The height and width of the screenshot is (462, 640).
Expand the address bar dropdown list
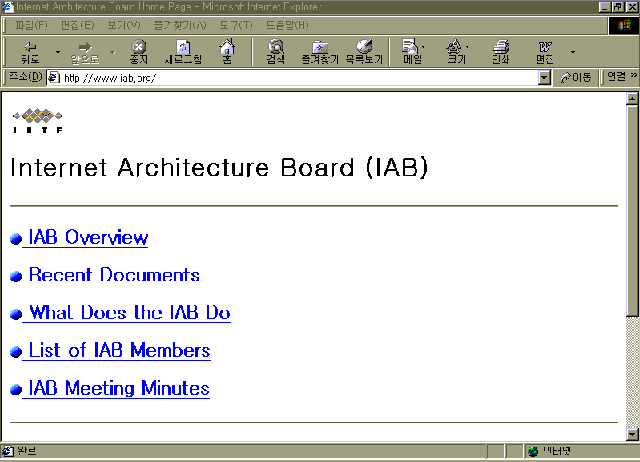pos(544,78)
